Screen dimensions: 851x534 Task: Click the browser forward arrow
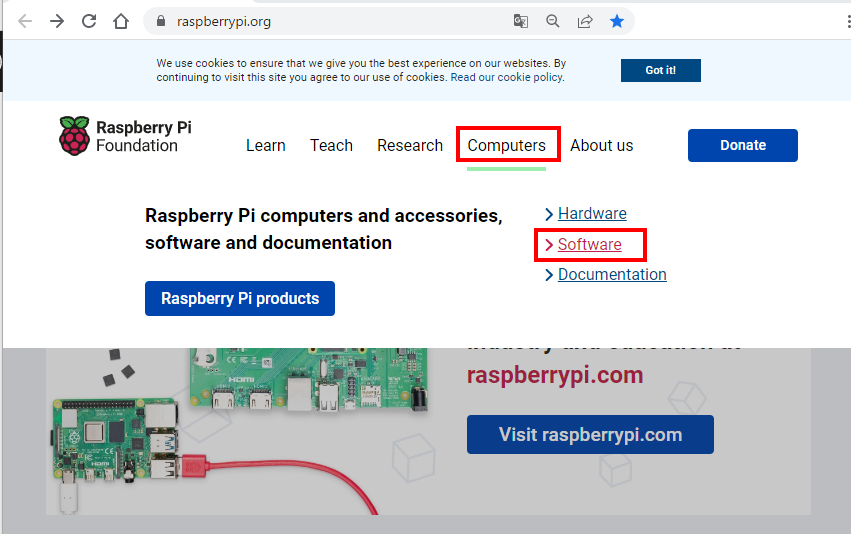click(57, 21)
